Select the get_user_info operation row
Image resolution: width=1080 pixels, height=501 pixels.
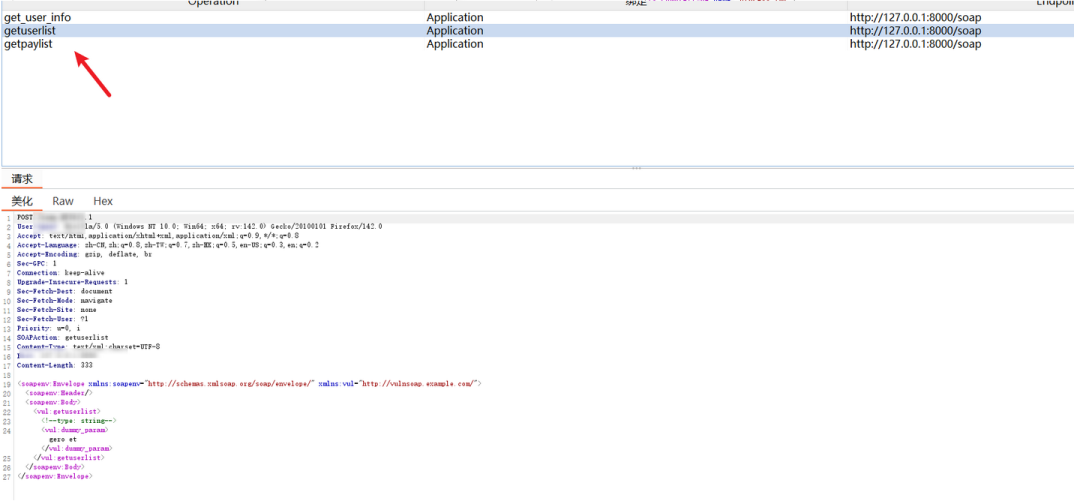[38, 18]
